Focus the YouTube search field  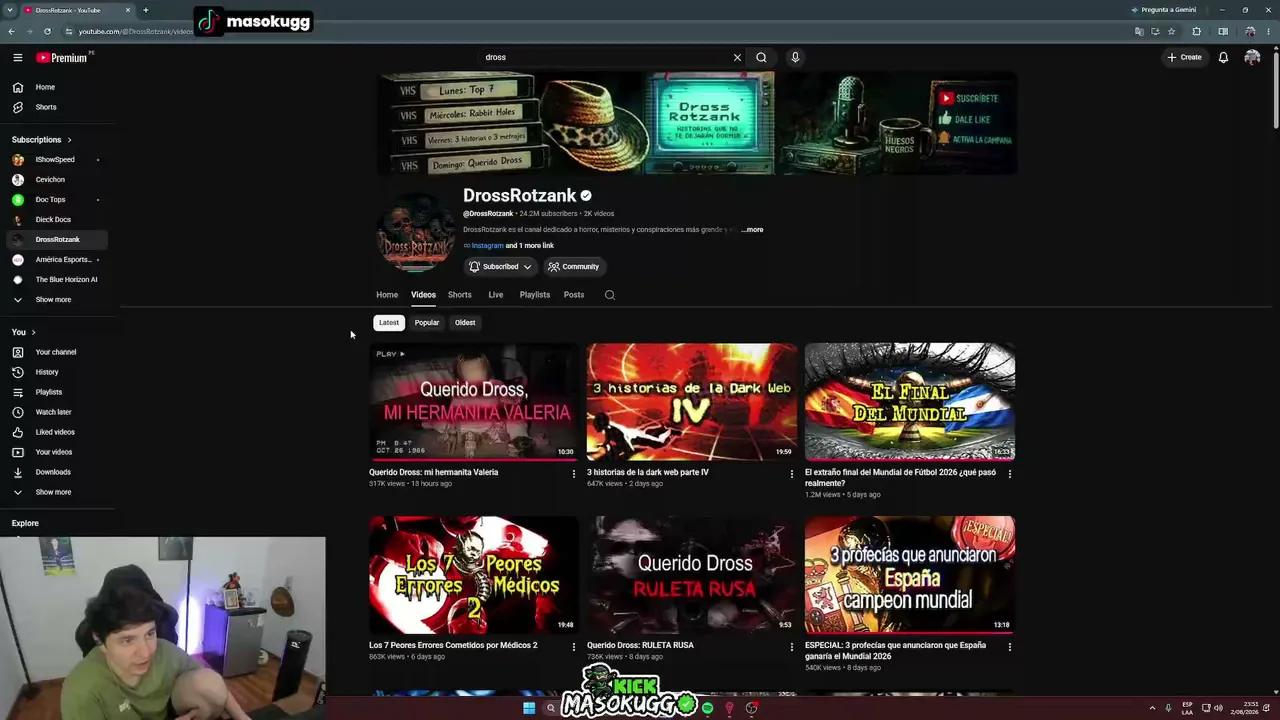[x=606, y=57]
